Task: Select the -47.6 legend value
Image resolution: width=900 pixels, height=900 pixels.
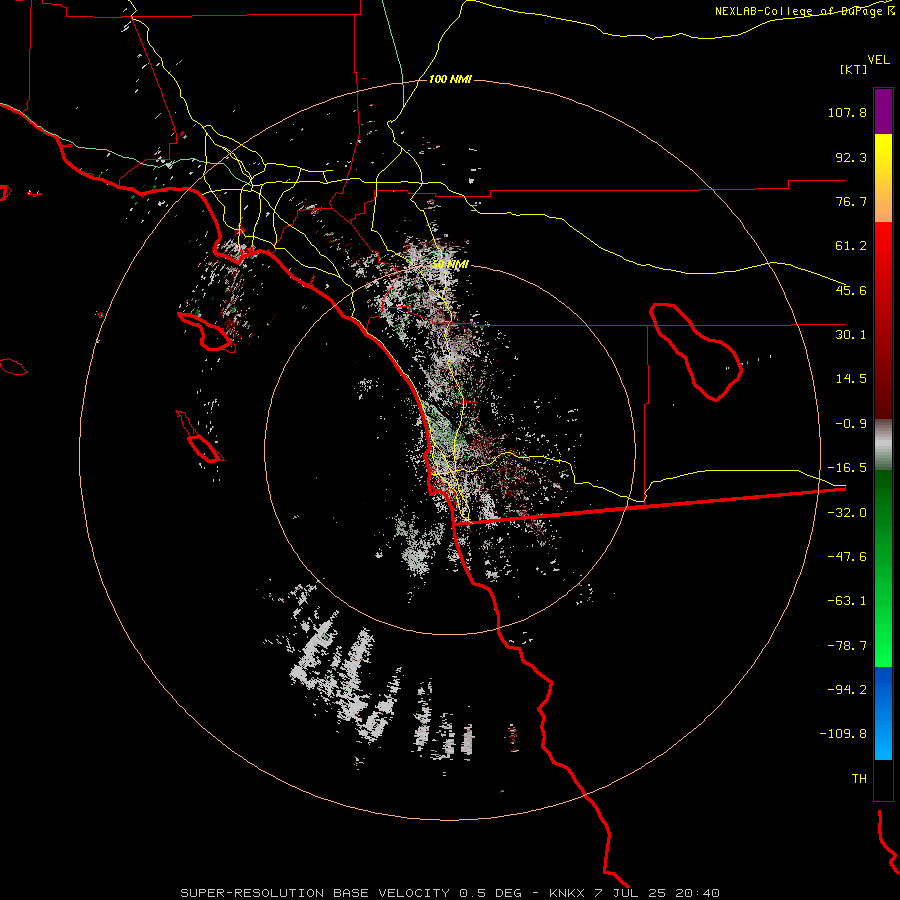Action: tap(847, 557)
